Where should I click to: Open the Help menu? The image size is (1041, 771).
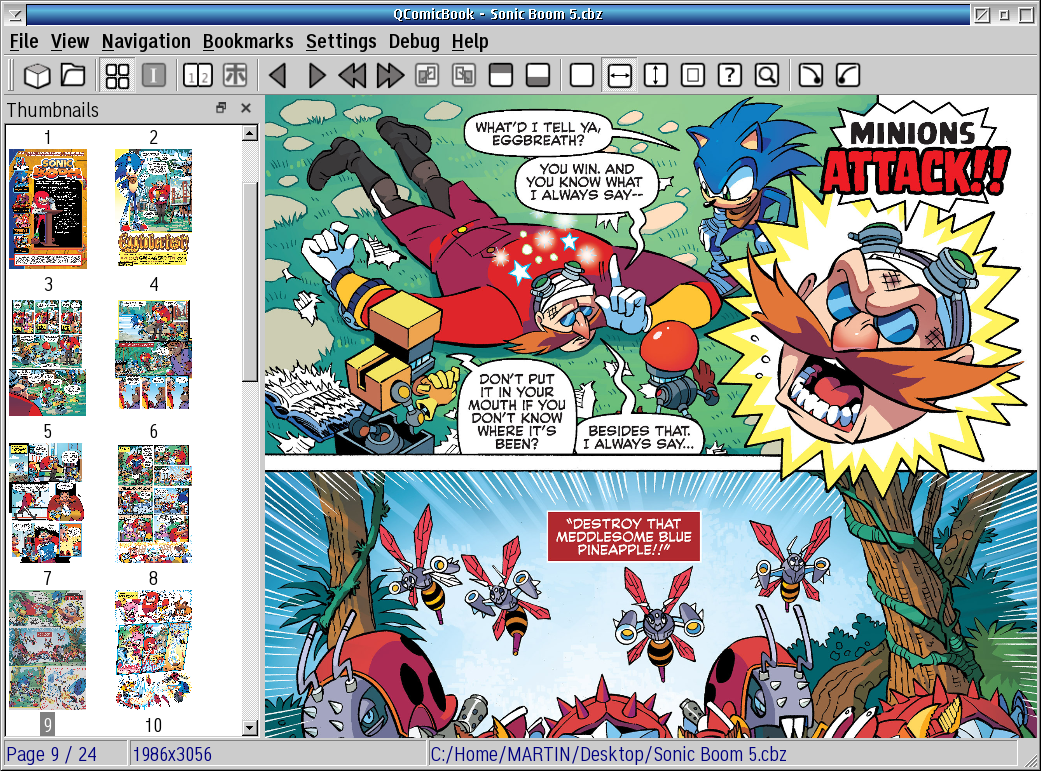point(470,41)
